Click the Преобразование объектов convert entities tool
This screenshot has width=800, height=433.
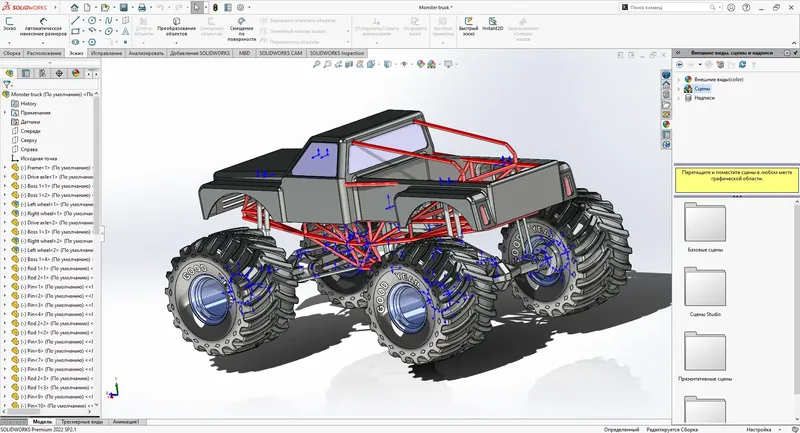coord(176,27)
